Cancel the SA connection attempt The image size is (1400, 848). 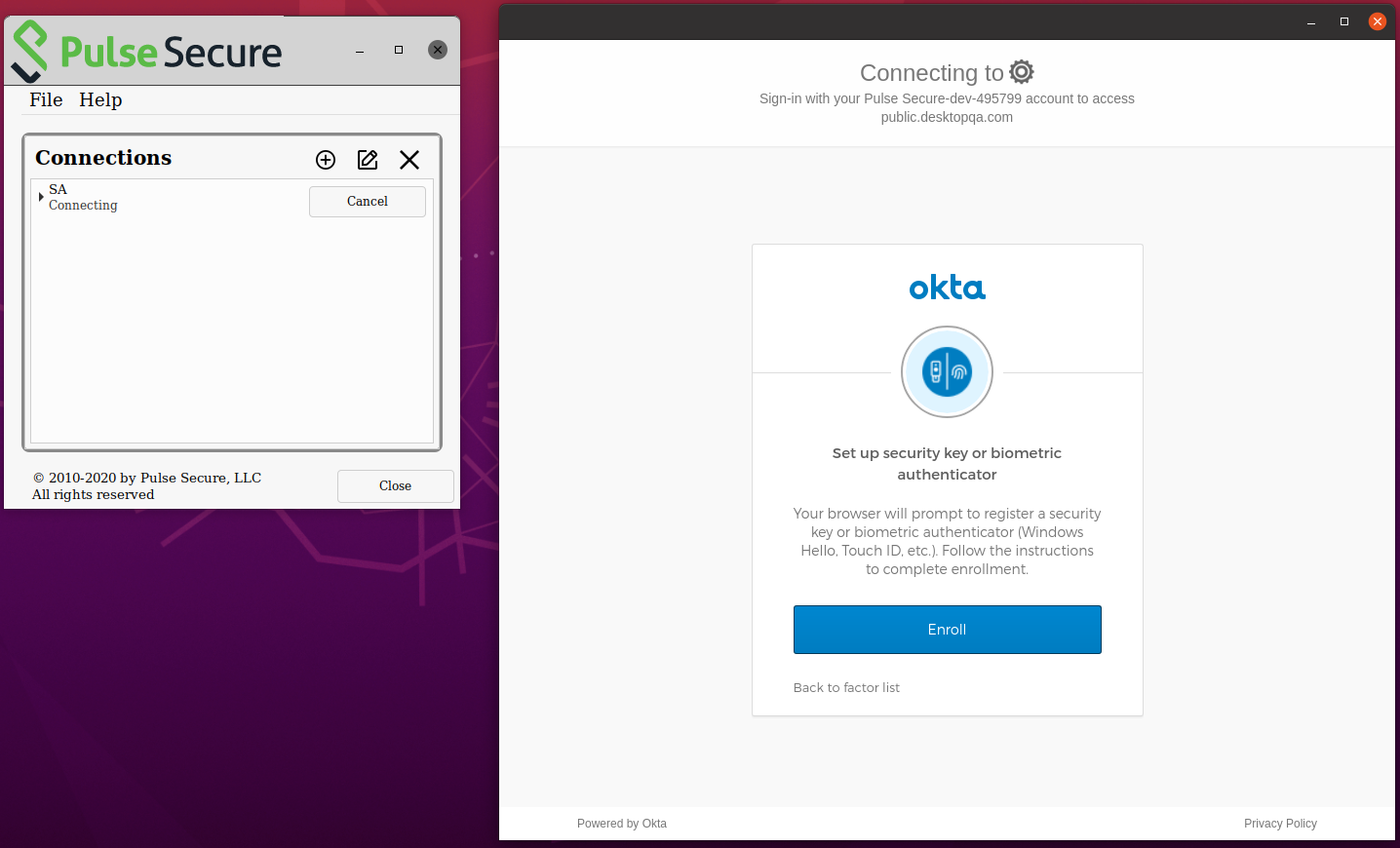click(368, 202)
